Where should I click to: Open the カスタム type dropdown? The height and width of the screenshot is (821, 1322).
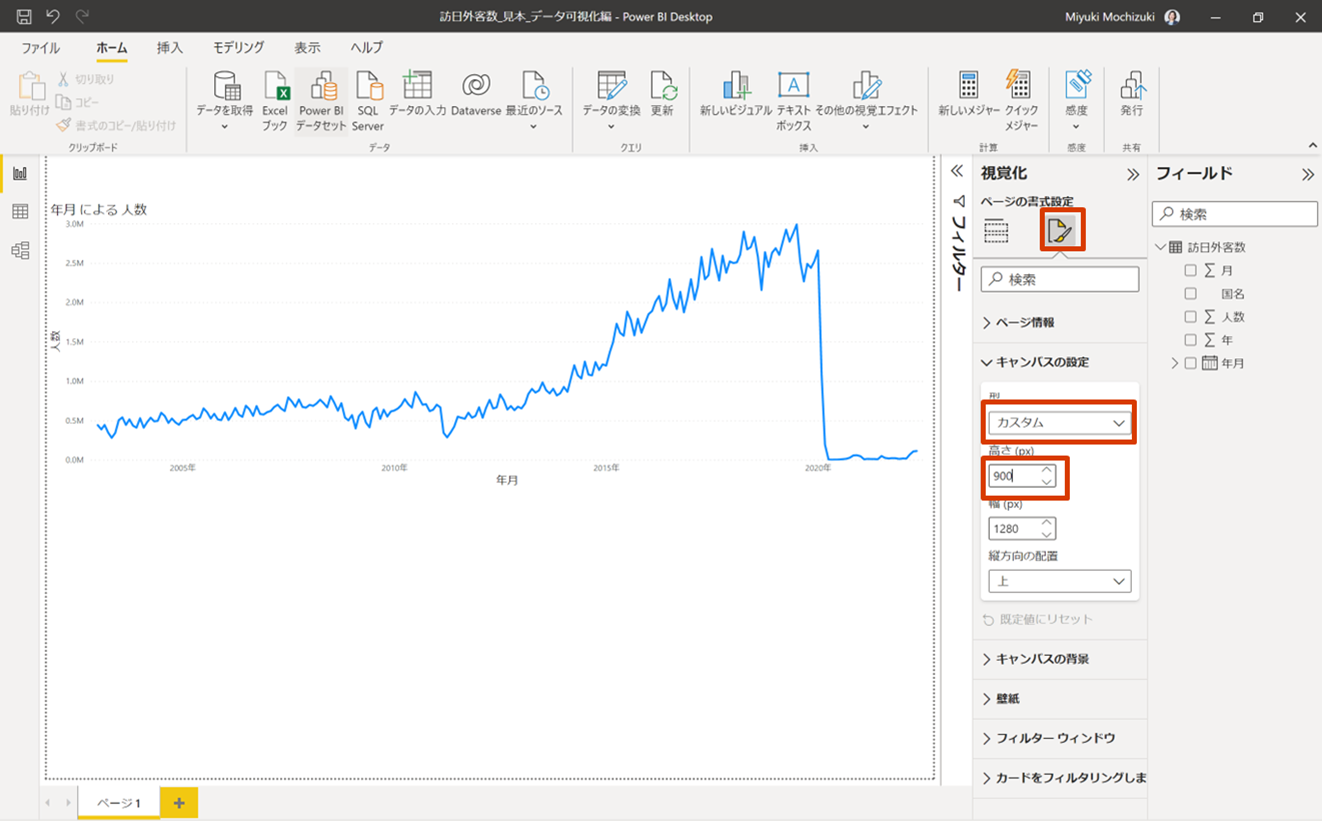pos(1059,423)
